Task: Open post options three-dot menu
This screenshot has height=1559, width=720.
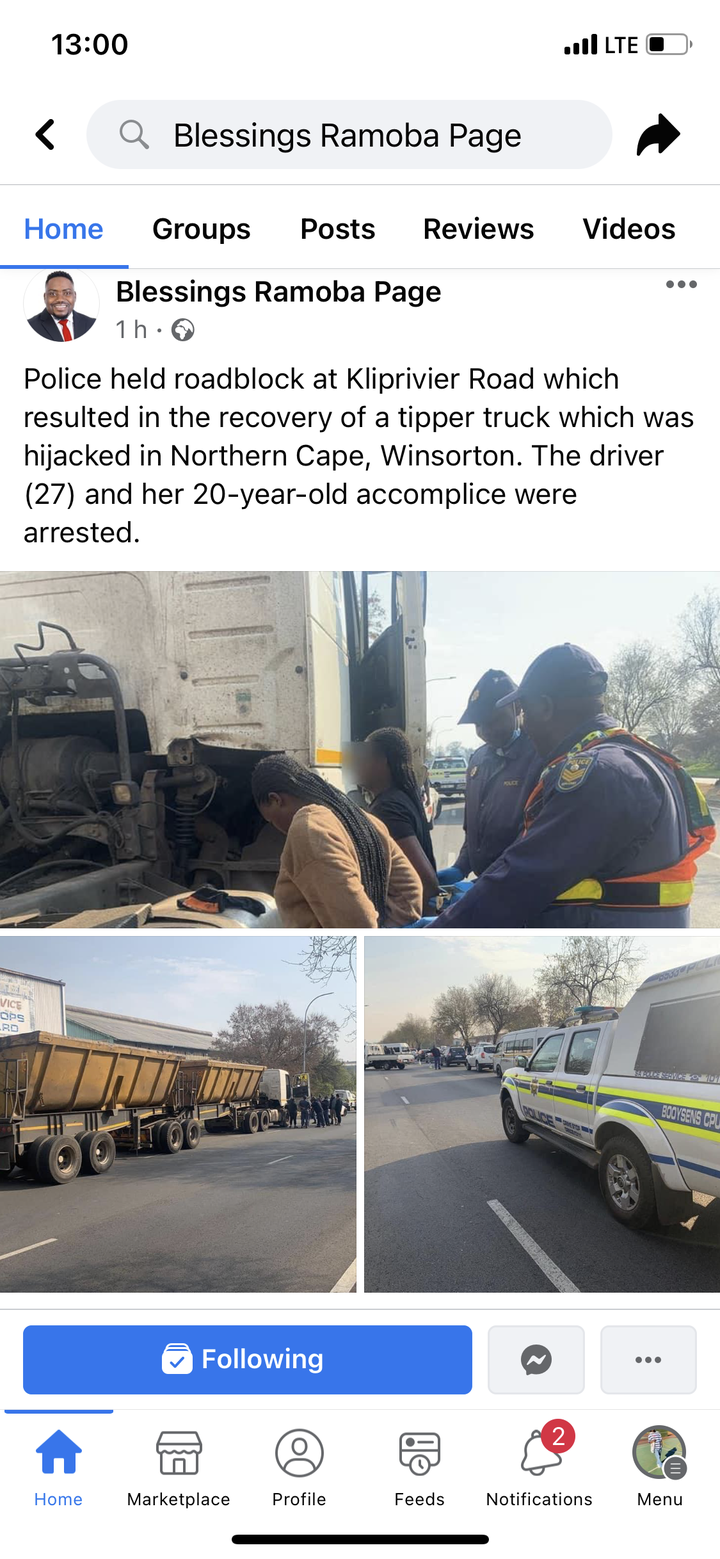Action: point(681,285)
